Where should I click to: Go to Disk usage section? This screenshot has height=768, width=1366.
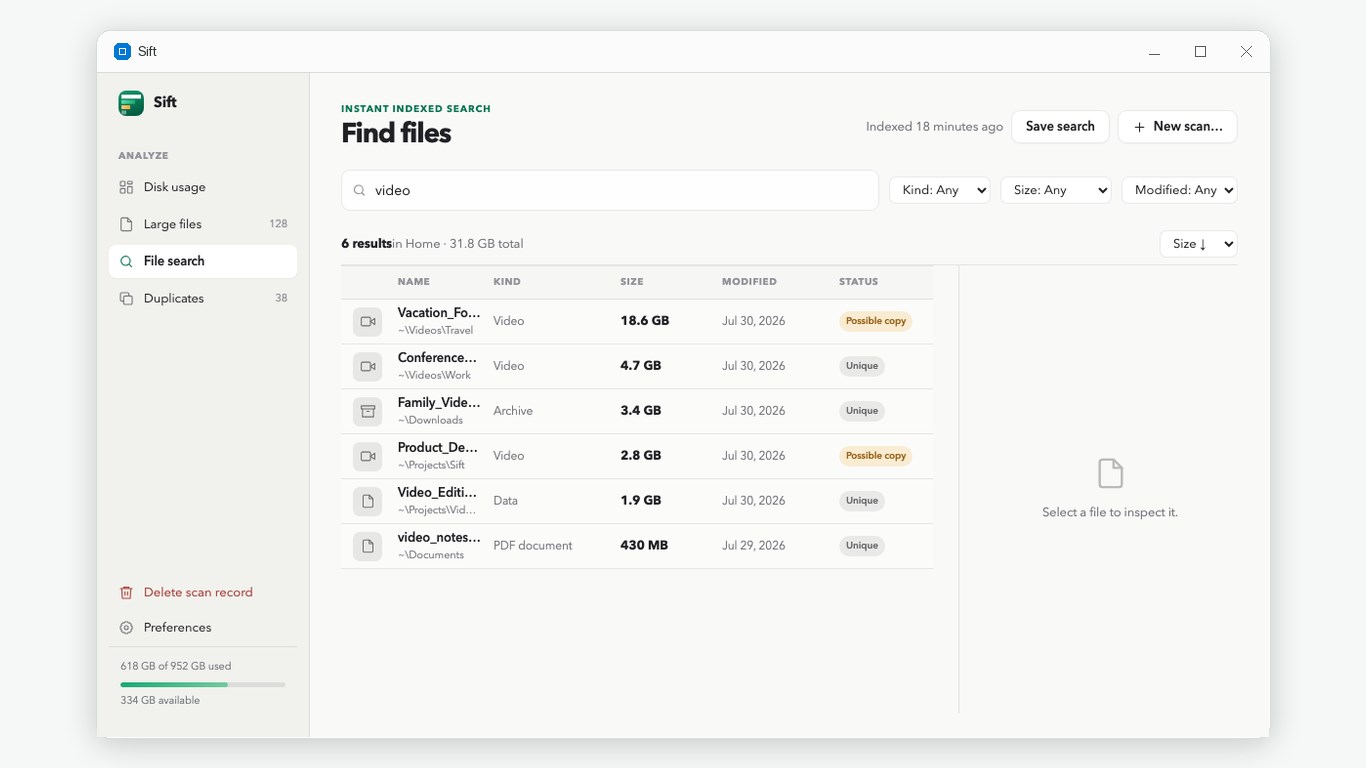pos(203,187)
